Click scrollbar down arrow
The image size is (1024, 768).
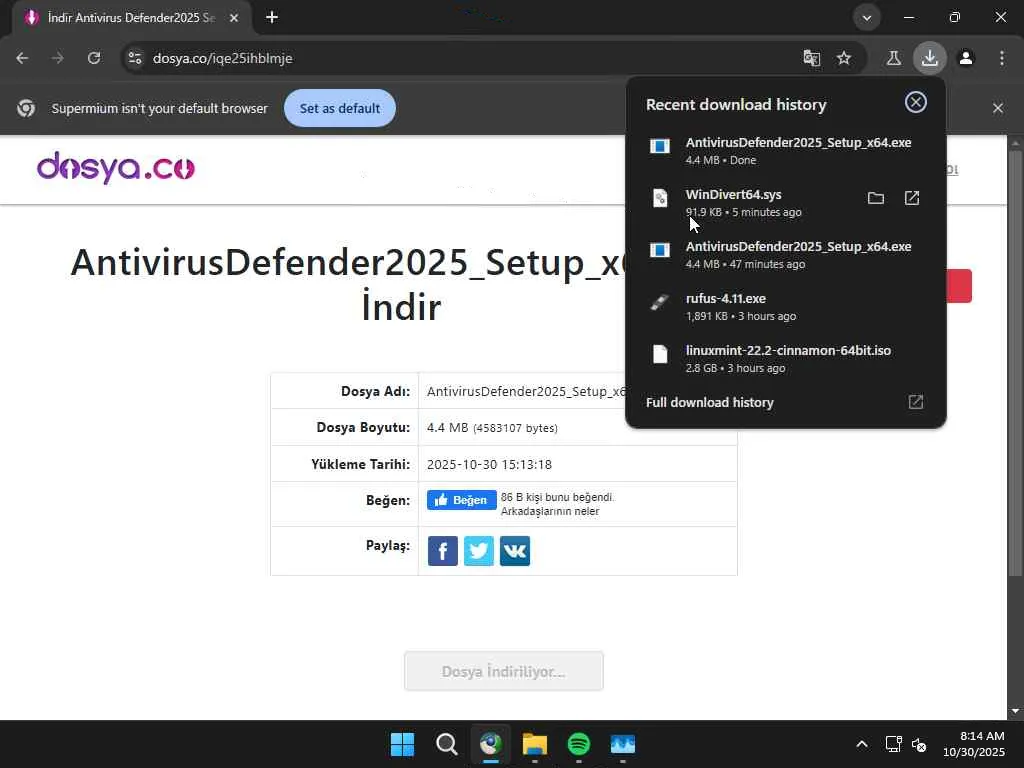coord(1015,711)
